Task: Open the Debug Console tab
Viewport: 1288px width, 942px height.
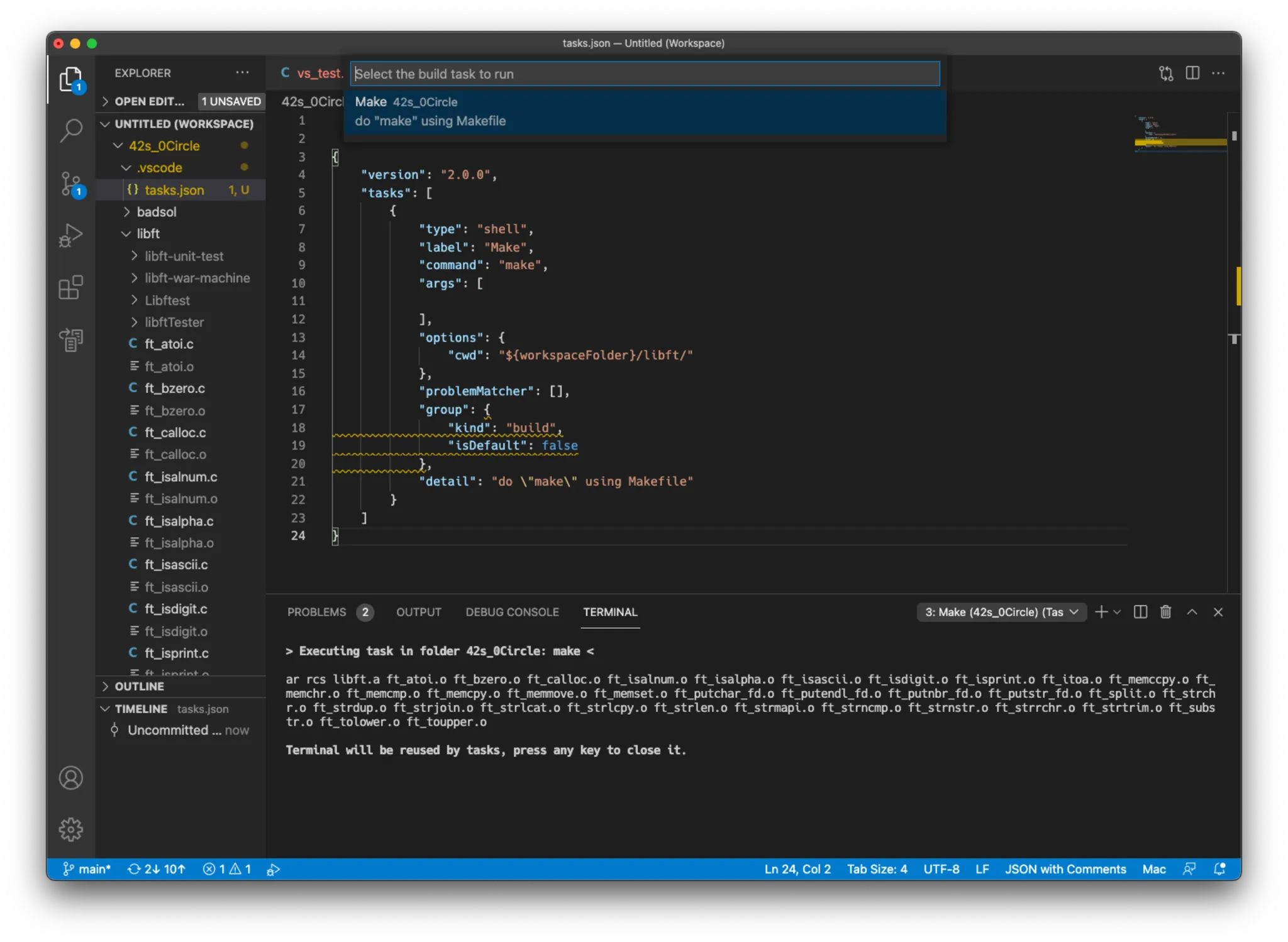Action: pyautogui.click(x=512, y=612)
